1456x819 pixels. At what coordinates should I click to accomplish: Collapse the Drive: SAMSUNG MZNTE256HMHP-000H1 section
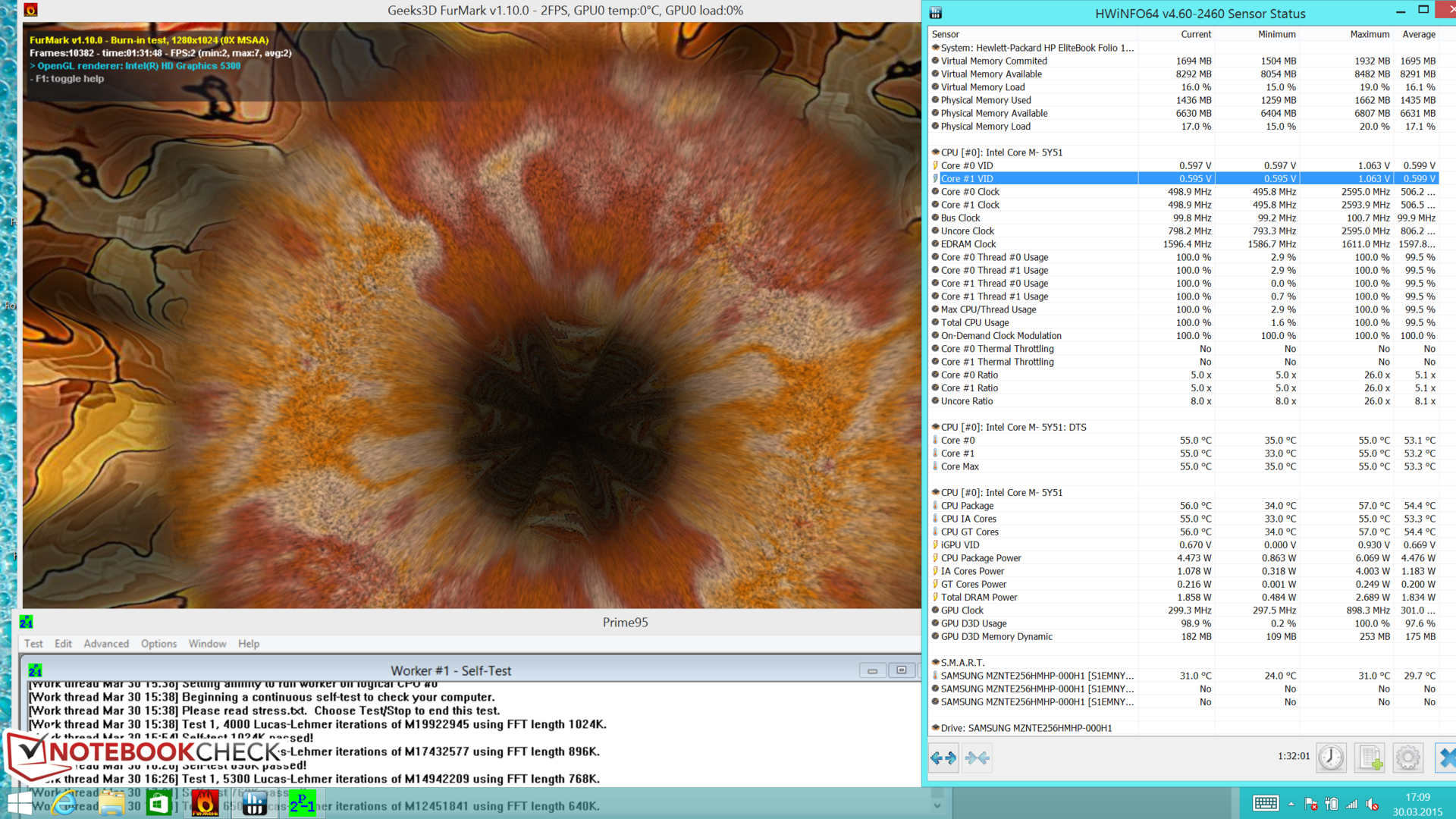click(935, 728)
